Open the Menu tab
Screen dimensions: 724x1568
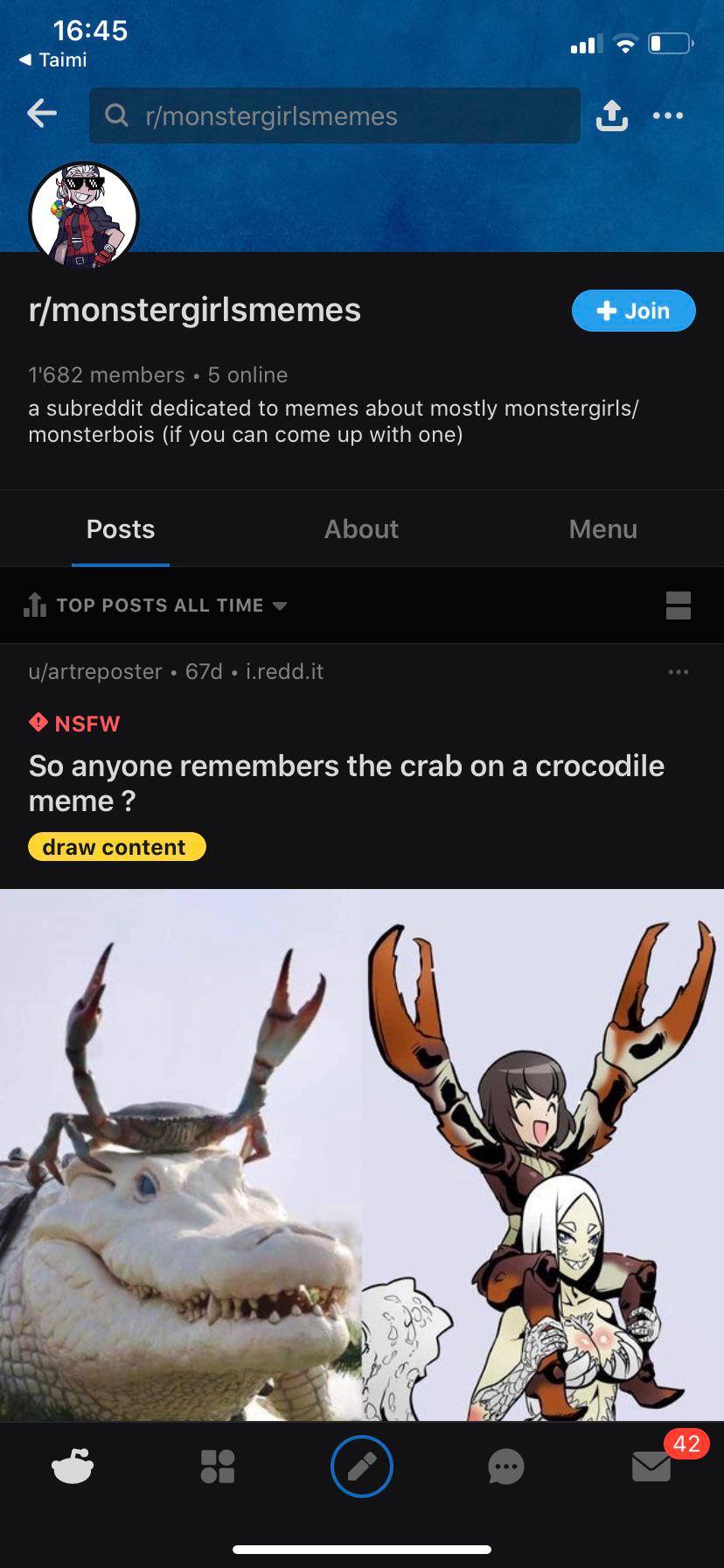coord(602,528)
